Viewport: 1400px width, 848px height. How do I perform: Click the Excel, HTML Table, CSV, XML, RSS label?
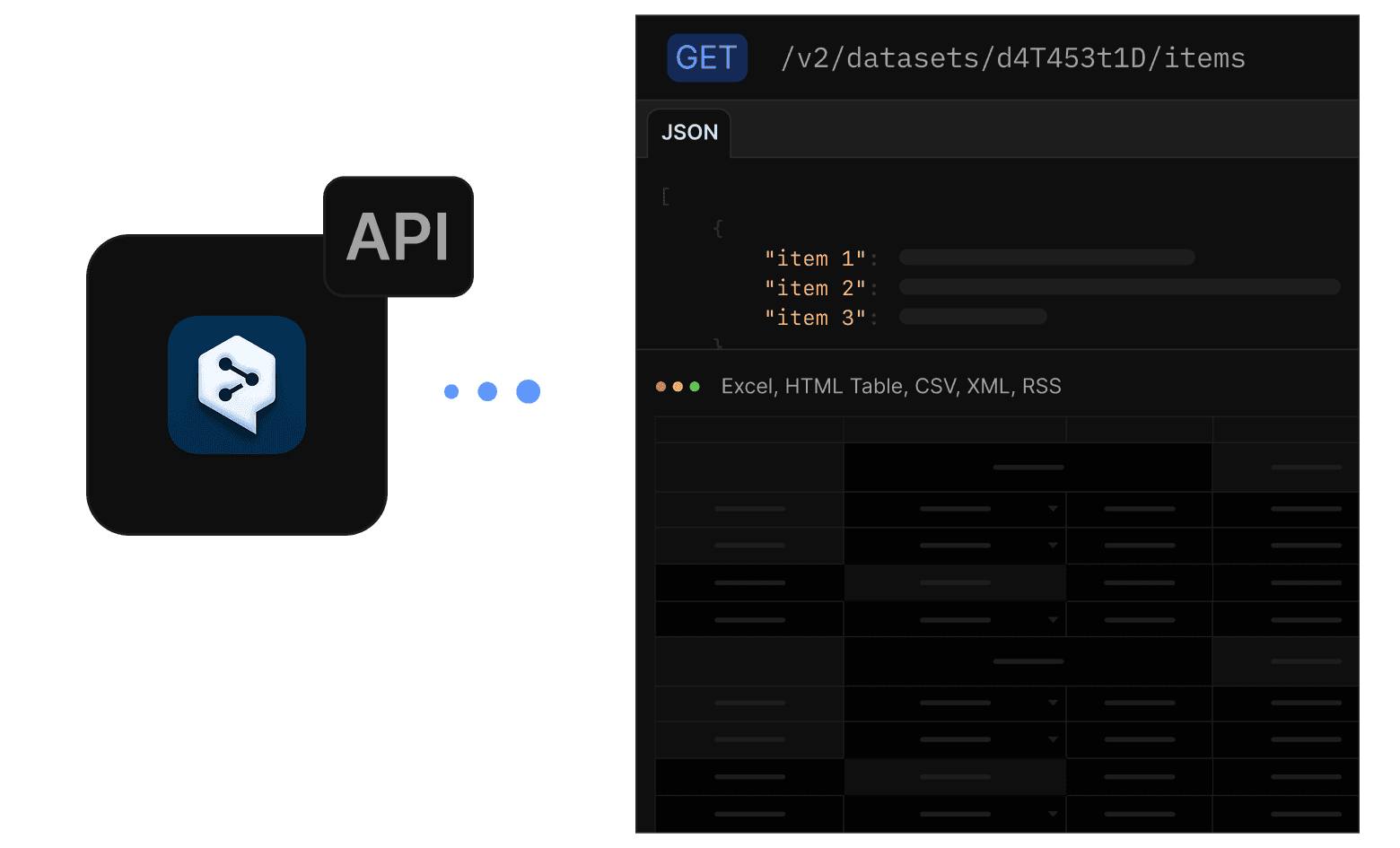pos(891,386)
